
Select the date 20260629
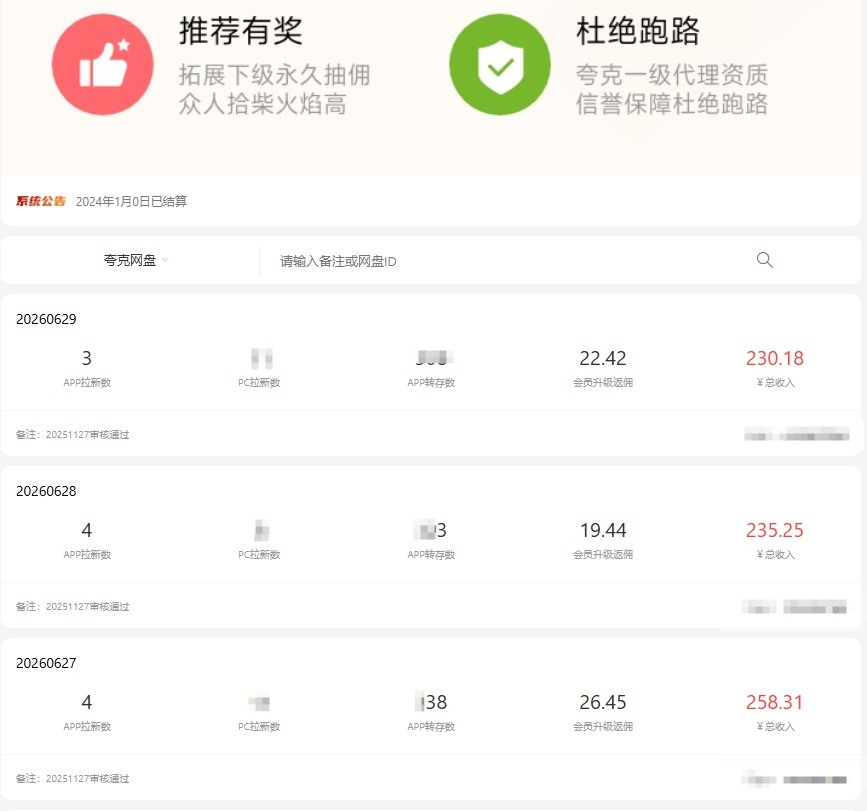[x=46, y=319]
